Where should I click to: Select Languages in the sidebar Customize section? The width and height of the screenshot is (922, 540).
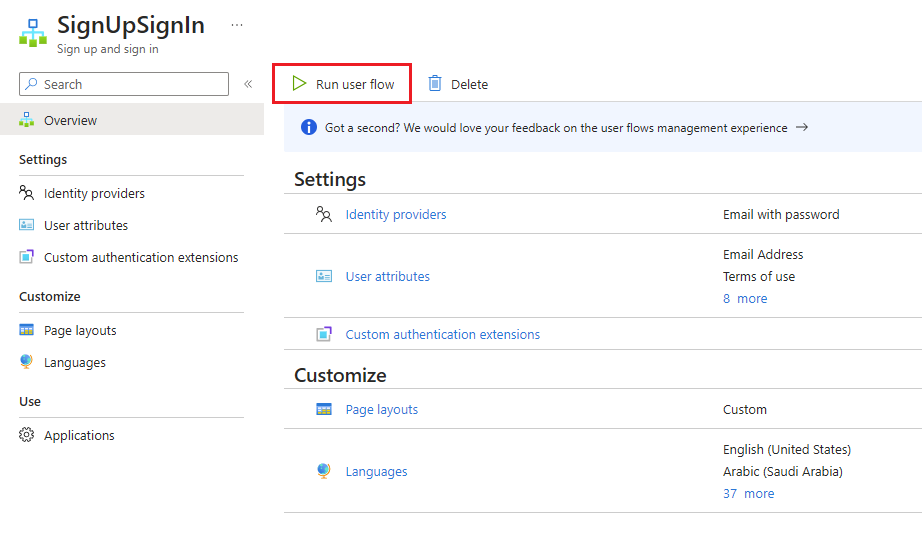tap(74, 362)
